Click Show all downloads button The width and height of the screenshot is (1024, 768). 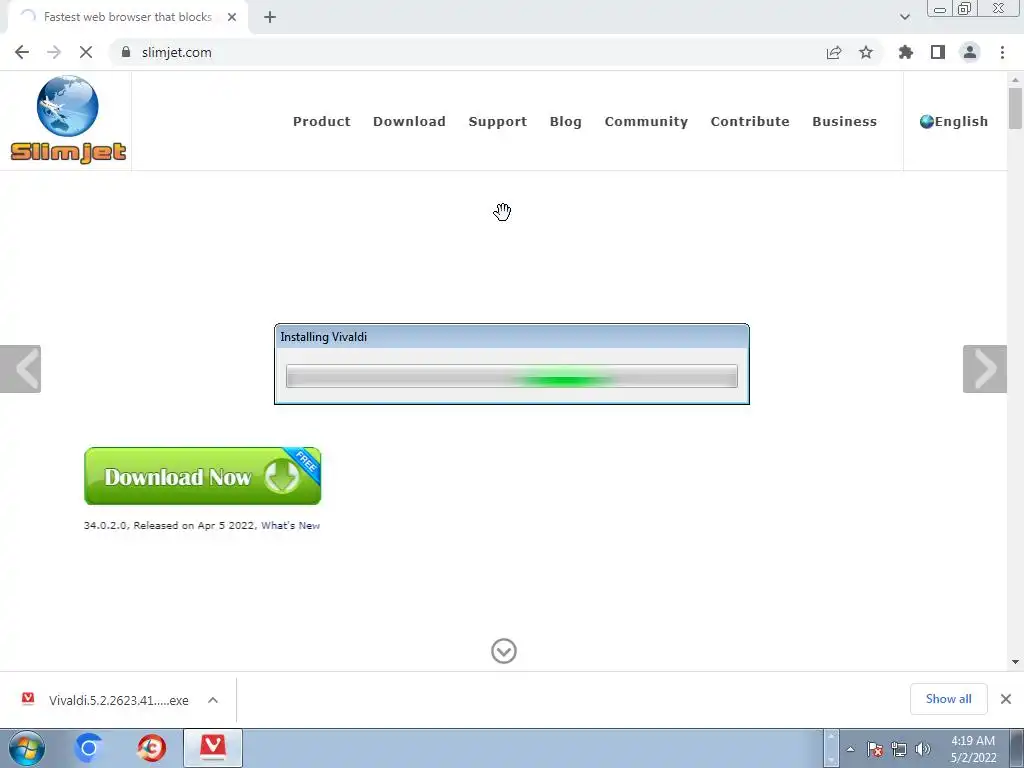[948, 699]
